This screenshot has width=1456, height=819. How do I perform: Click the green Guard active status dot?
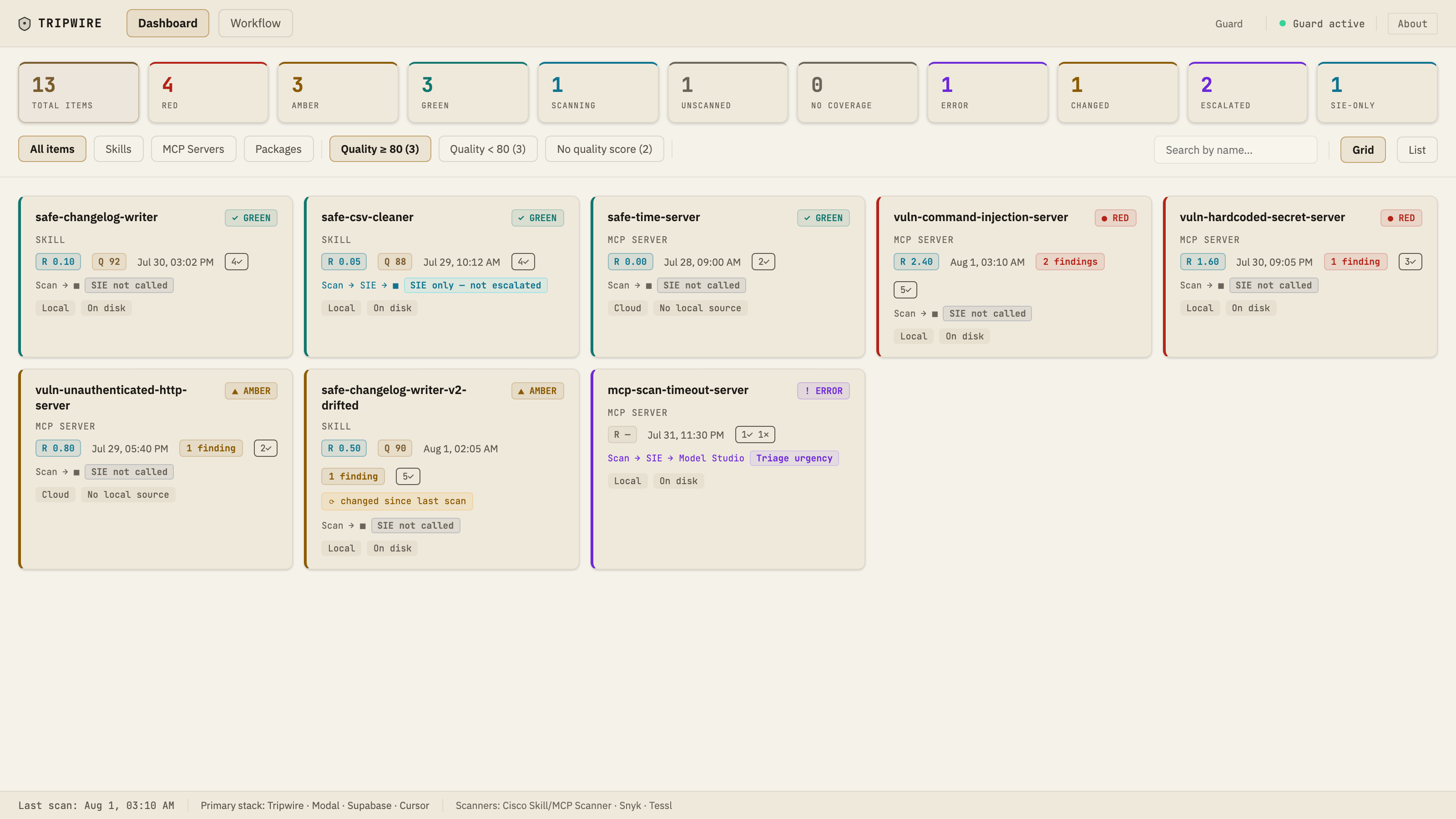click(1283, 23)
